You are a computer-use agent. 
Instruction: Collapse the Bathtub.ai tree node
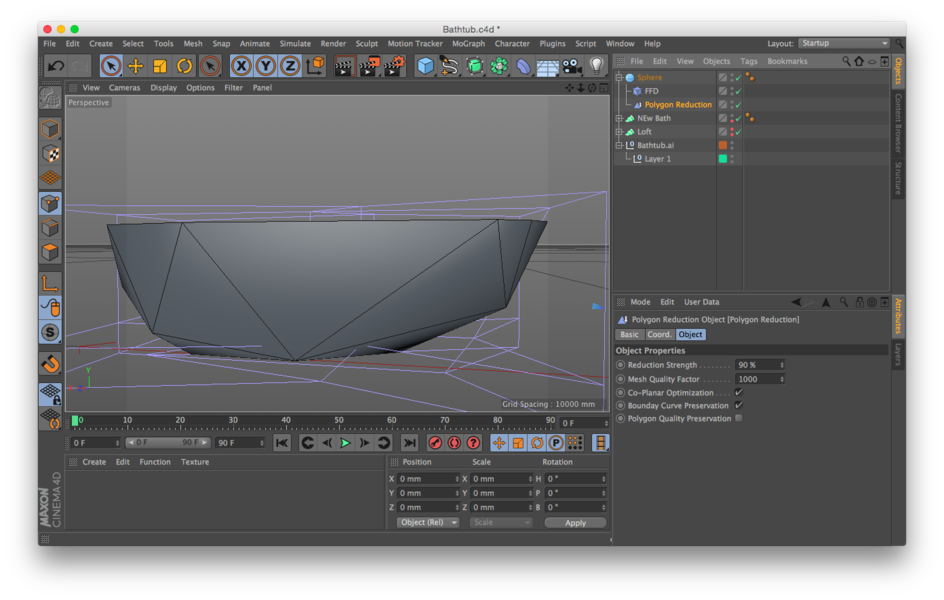coord(619,145)
